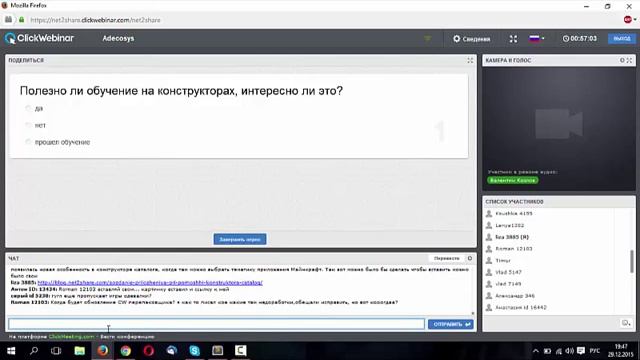Select participant Roman 12103
The image size is (640, 360).
point(513,249)
